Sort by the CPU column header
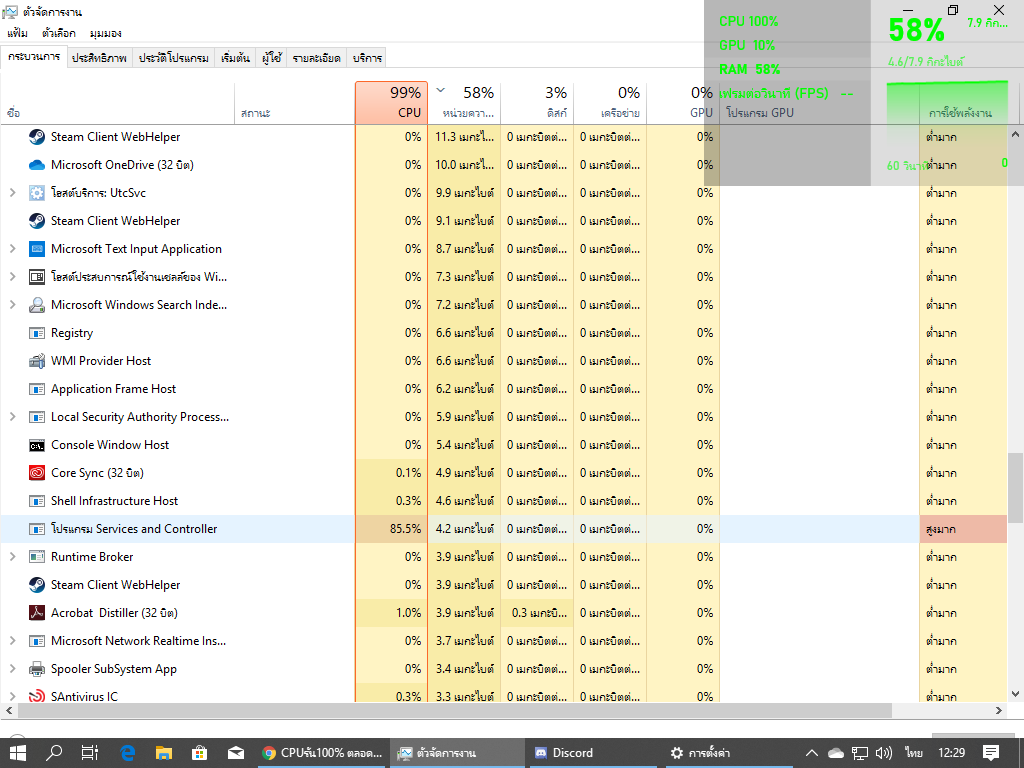The height and width of the screenshot is (768, 1024). pyautogui.click(x=392, y=103)
